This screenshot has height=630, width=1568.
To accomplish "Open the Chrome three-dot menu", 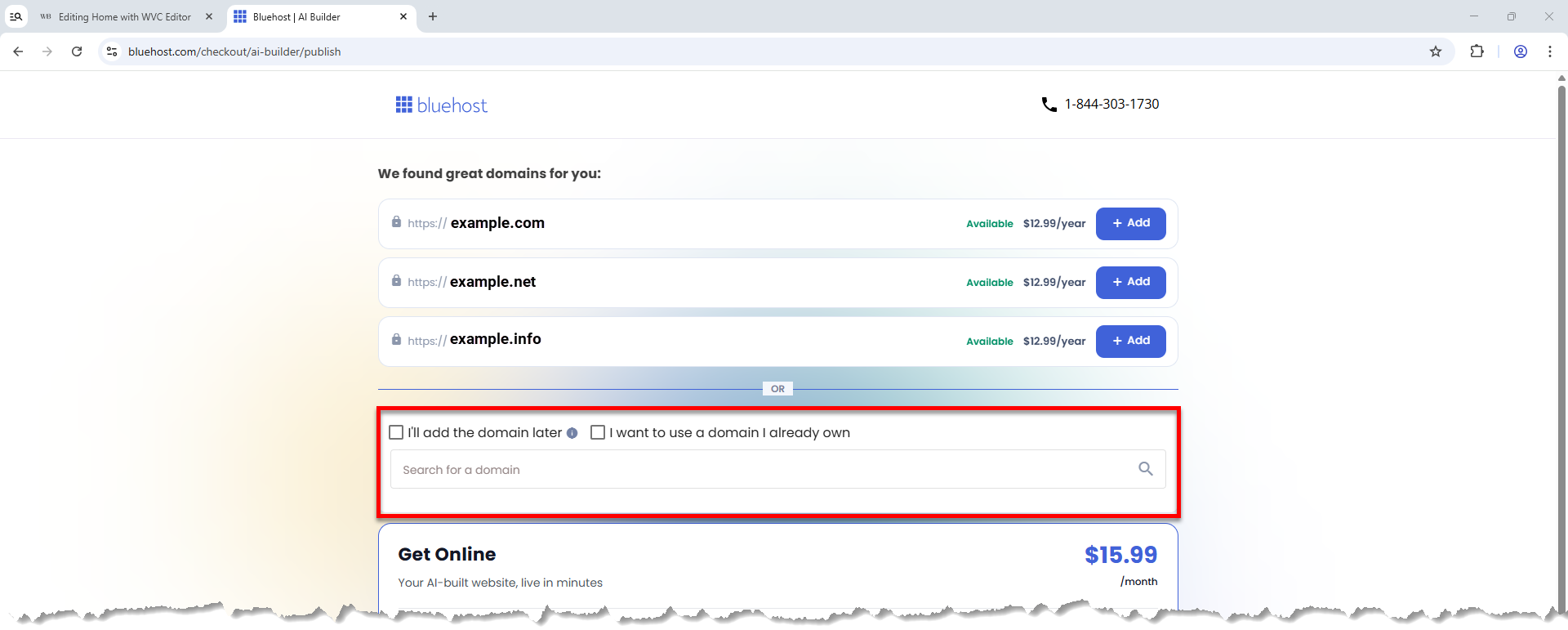I will 1550,51.
